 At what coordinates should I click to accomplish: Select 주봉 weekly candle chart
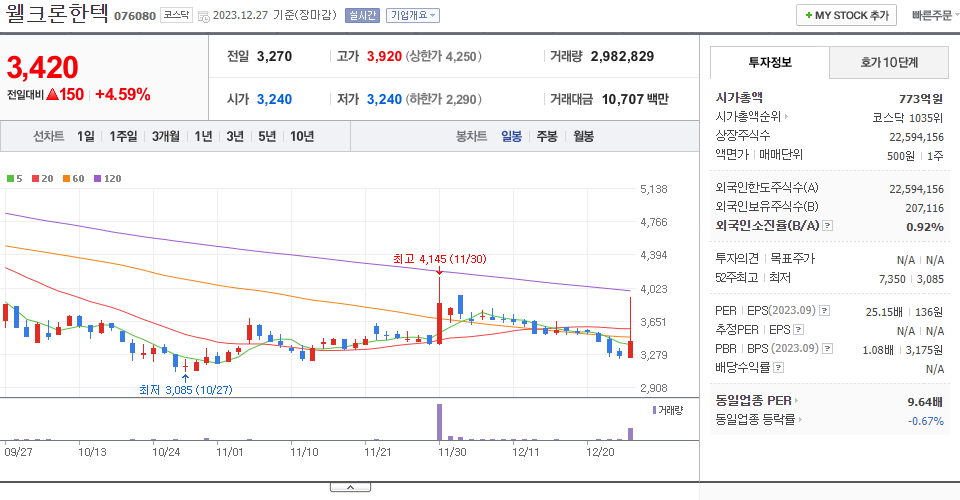click(x=547, y=136)
